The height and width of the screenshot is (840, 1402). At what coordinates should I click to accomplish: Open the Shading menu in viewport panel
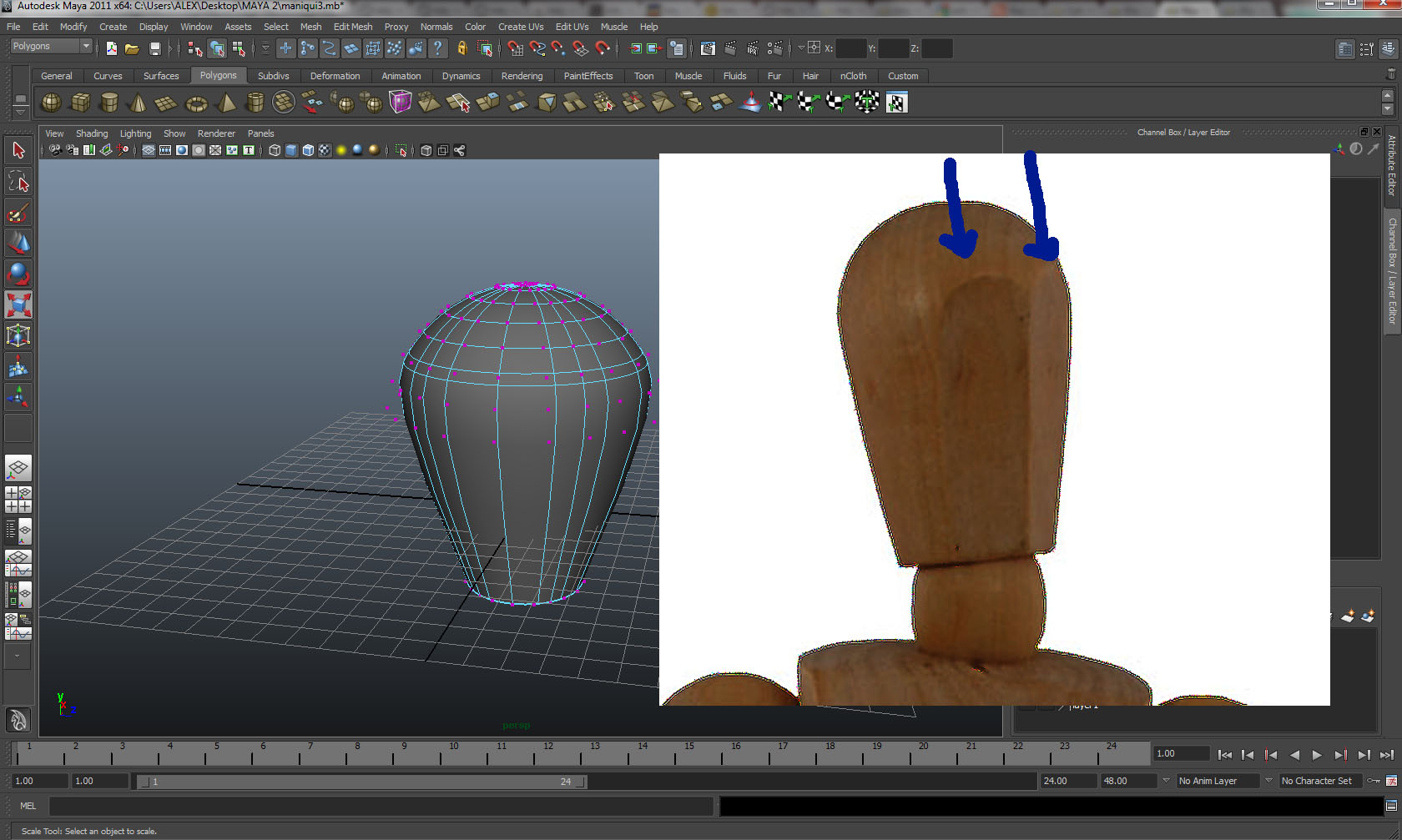pos(92,133)
